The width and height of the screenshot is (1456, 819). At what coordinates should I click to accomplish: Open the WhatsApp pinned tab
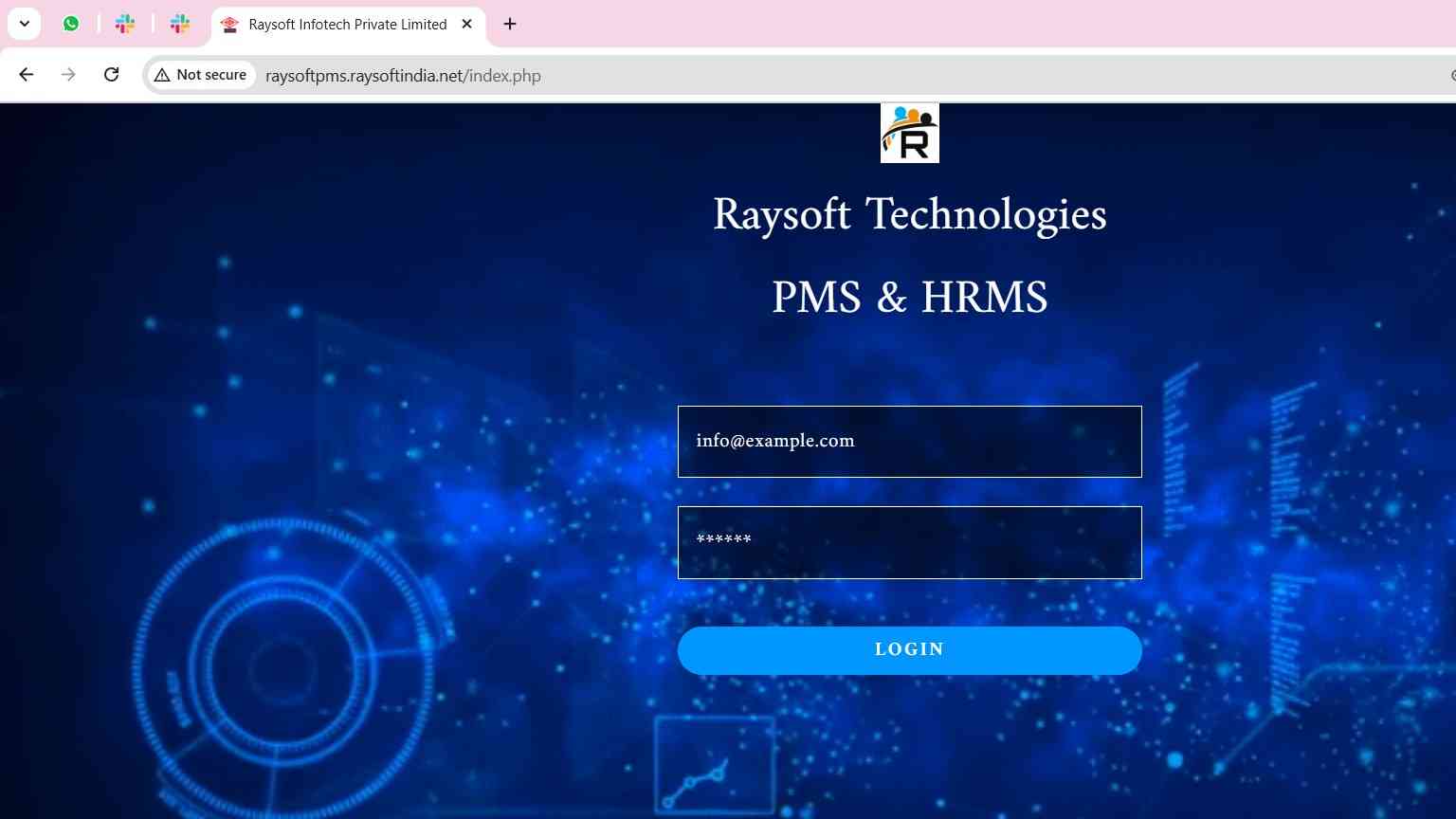(x=71, y=24)
